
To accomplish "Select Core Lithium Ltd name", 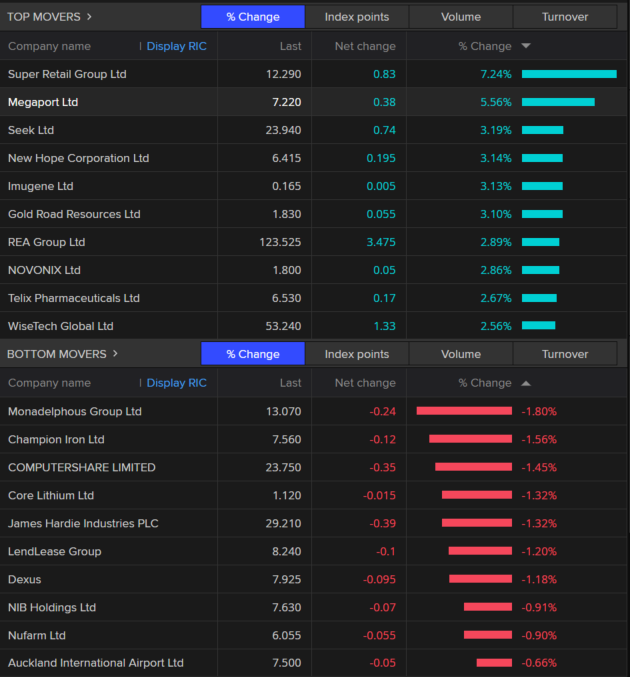I will click(51, 495).
